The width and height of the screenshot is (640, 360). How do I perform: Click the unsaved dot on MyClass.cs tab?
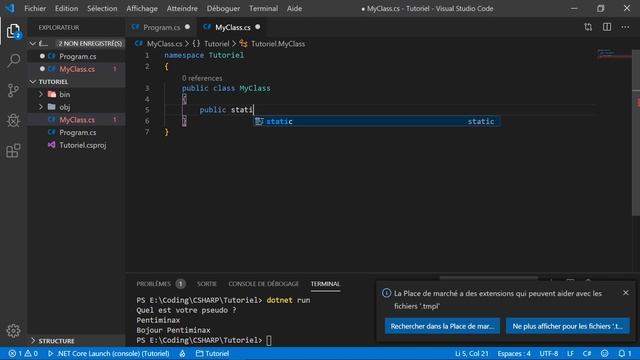pyautogui.click(x=258, y=27)
